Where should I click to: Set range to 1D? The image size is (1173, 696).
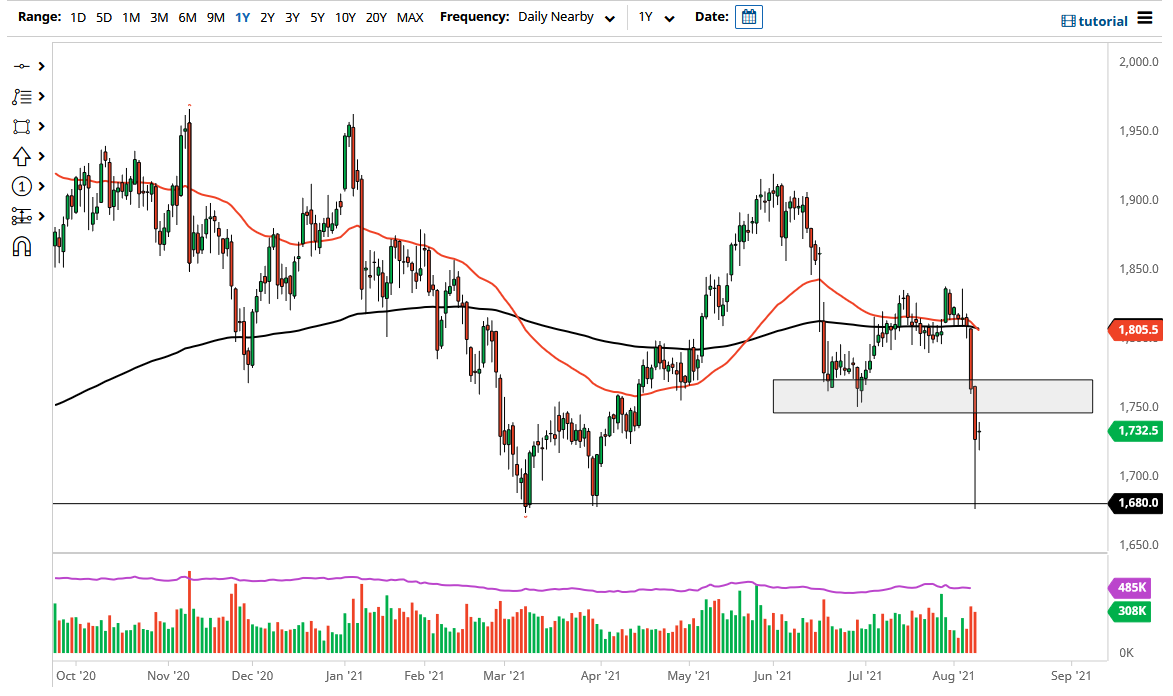click(78, 17)
